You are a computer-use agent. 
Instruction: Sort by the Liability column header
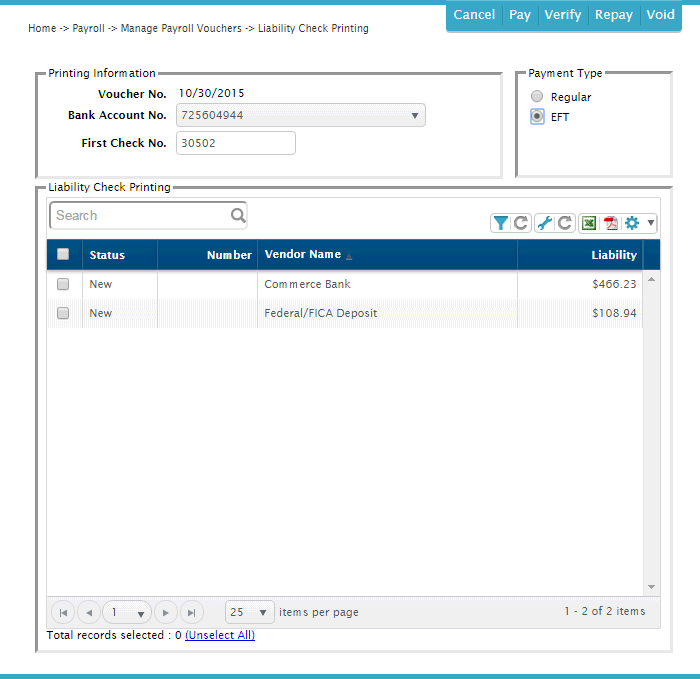tap(580, 254)
